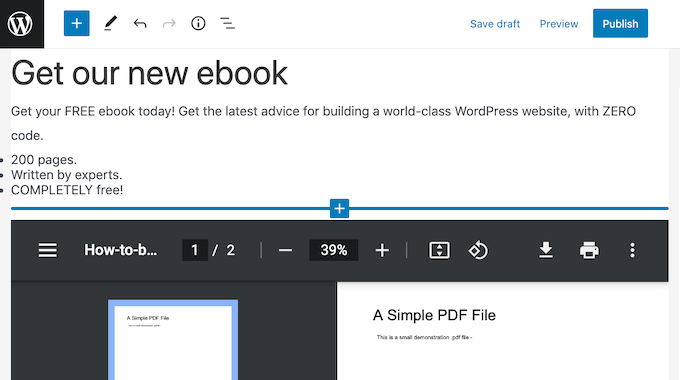This screenshot has height=380, width=680.
Task: Select the 'COMPLETELY free!' list item
Action: 67,190
